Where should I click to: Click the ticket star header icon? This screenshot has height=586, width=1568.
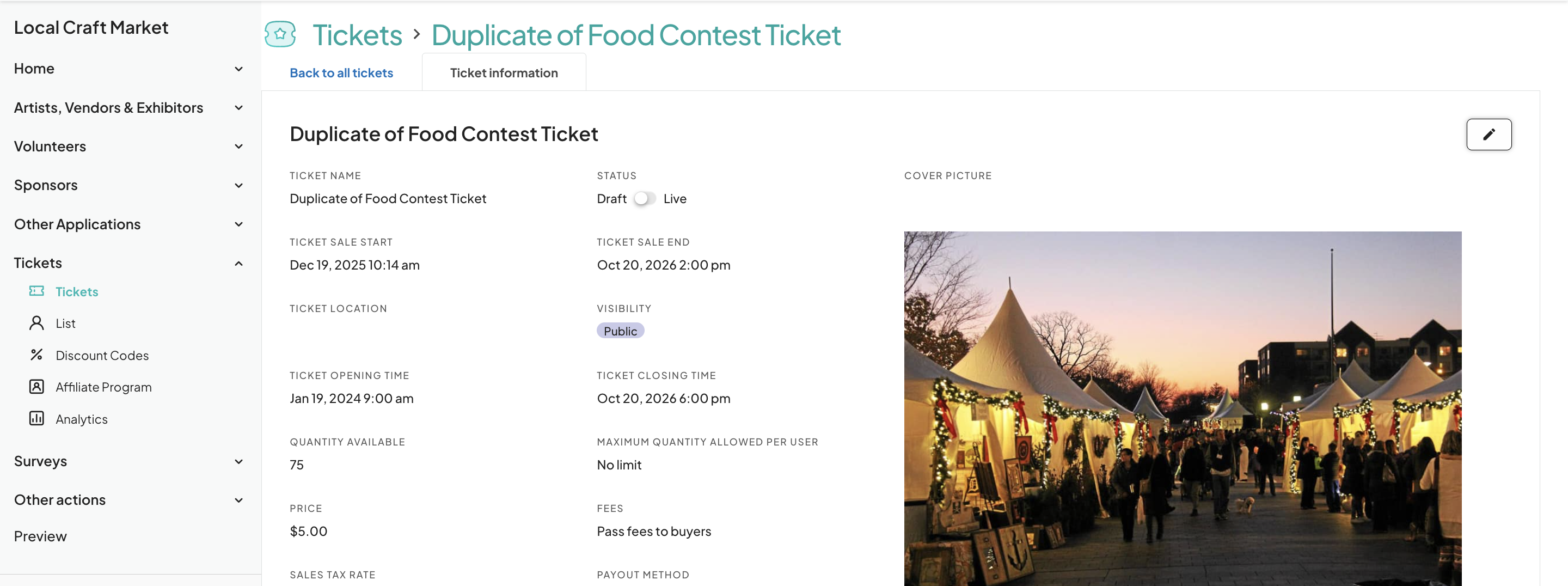point(280,35)
